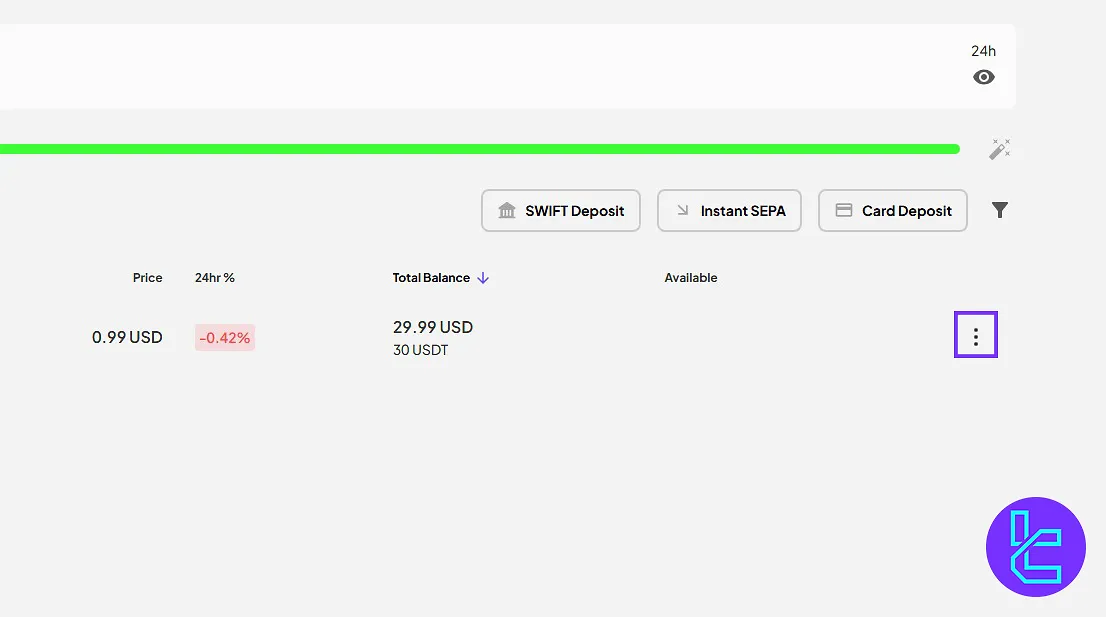Toggle balance visibility with the eye icon

(983, 77)
